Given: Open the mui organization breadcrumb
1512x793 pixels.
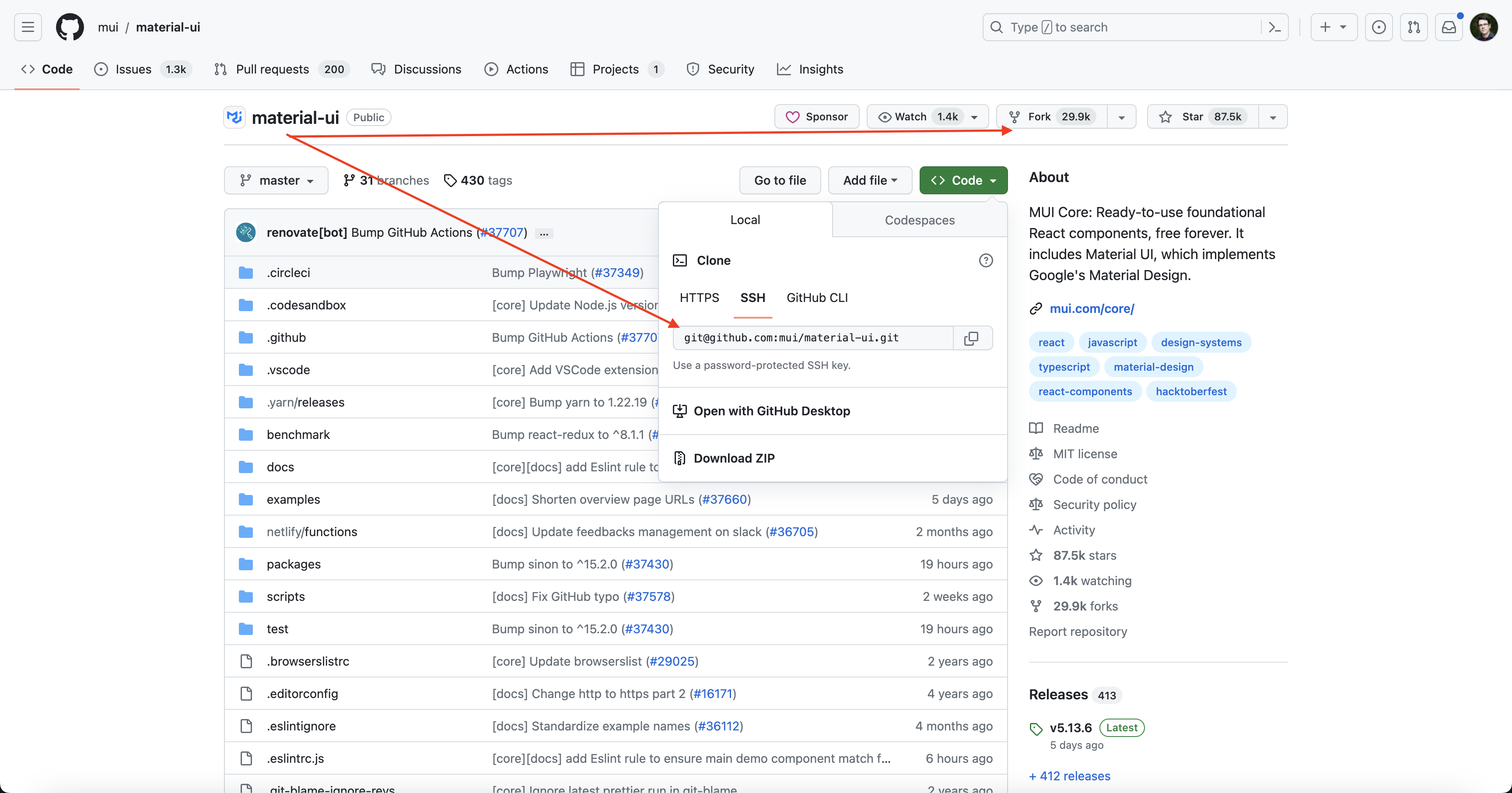Looking at the screenshot, I should [x=108, y=27].
